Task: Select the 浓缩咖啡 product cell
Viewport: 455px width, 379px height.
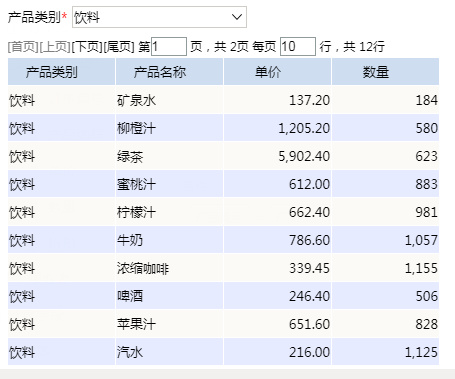Action: (x=169, y=268)
